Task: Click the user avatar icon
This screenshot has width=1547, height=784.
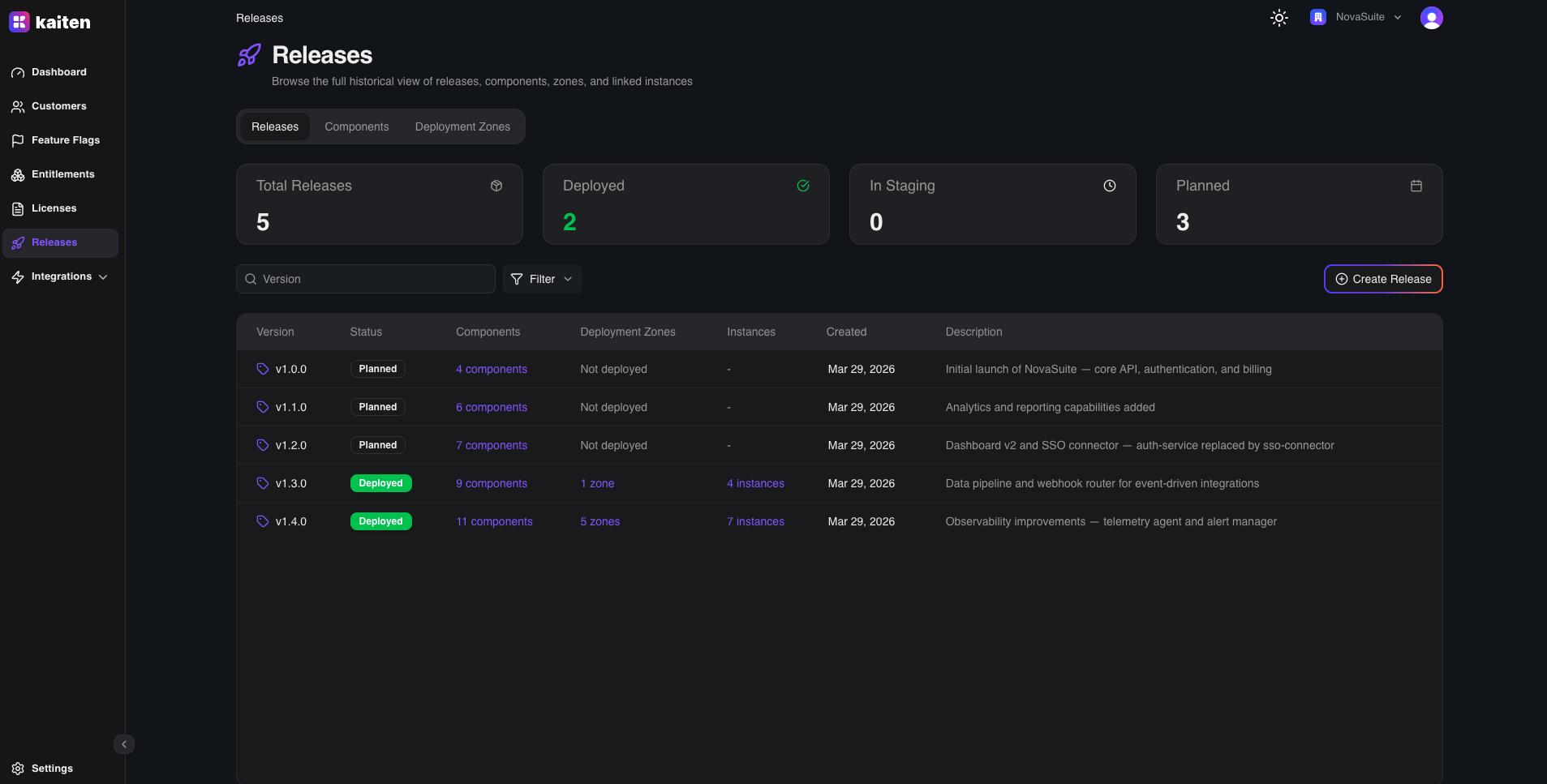Action: click(x=1431, y=18)
